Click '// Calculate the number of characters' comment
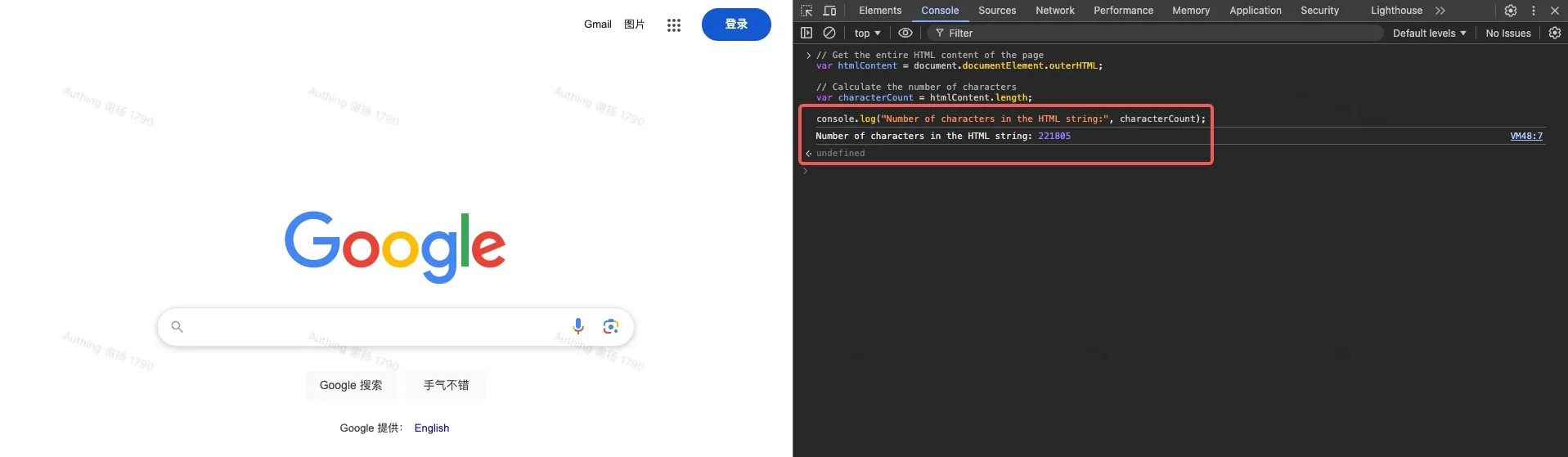This screenshot has height=457, width=1568. point(916,87)
